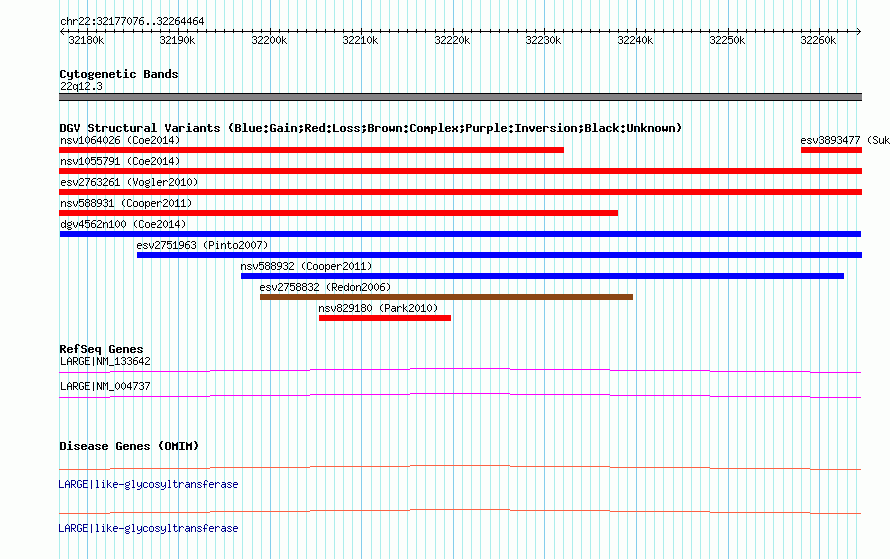This screenshot has width=890, height=559.
Task: Click the 32200k ruler tick label
Action: click(270, 40)
